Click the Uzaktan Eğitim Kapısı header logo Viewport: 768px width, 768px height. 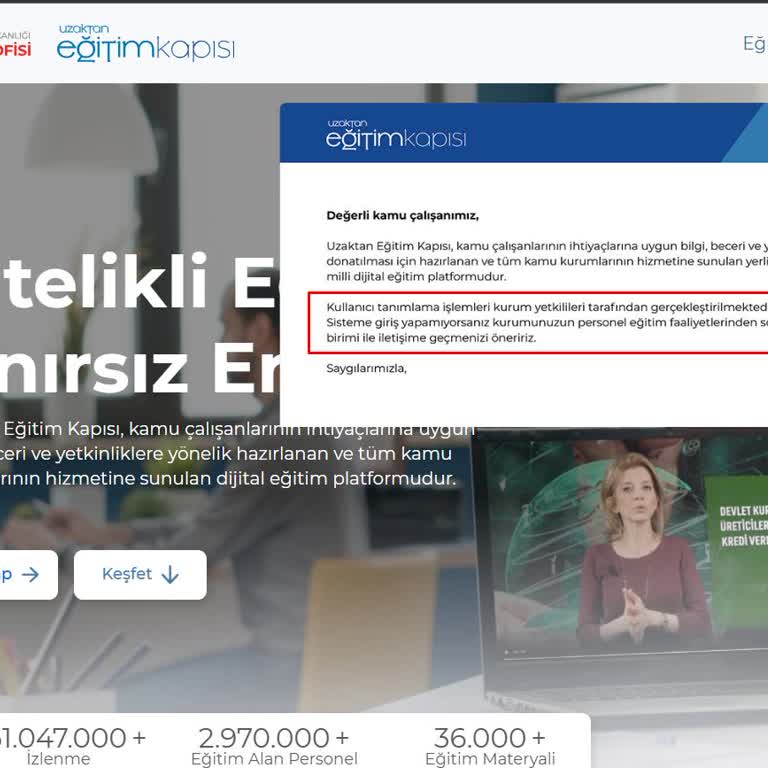click(146, 43)
